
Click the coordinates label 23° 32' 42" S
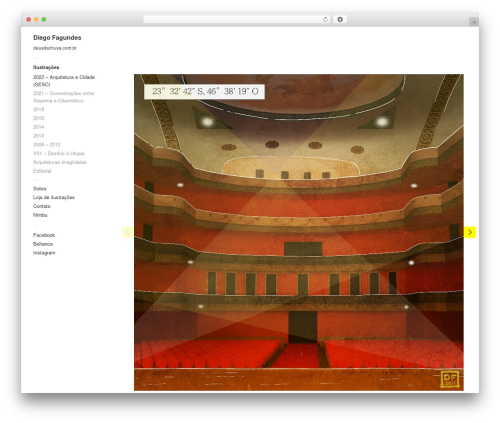point(204,91)
